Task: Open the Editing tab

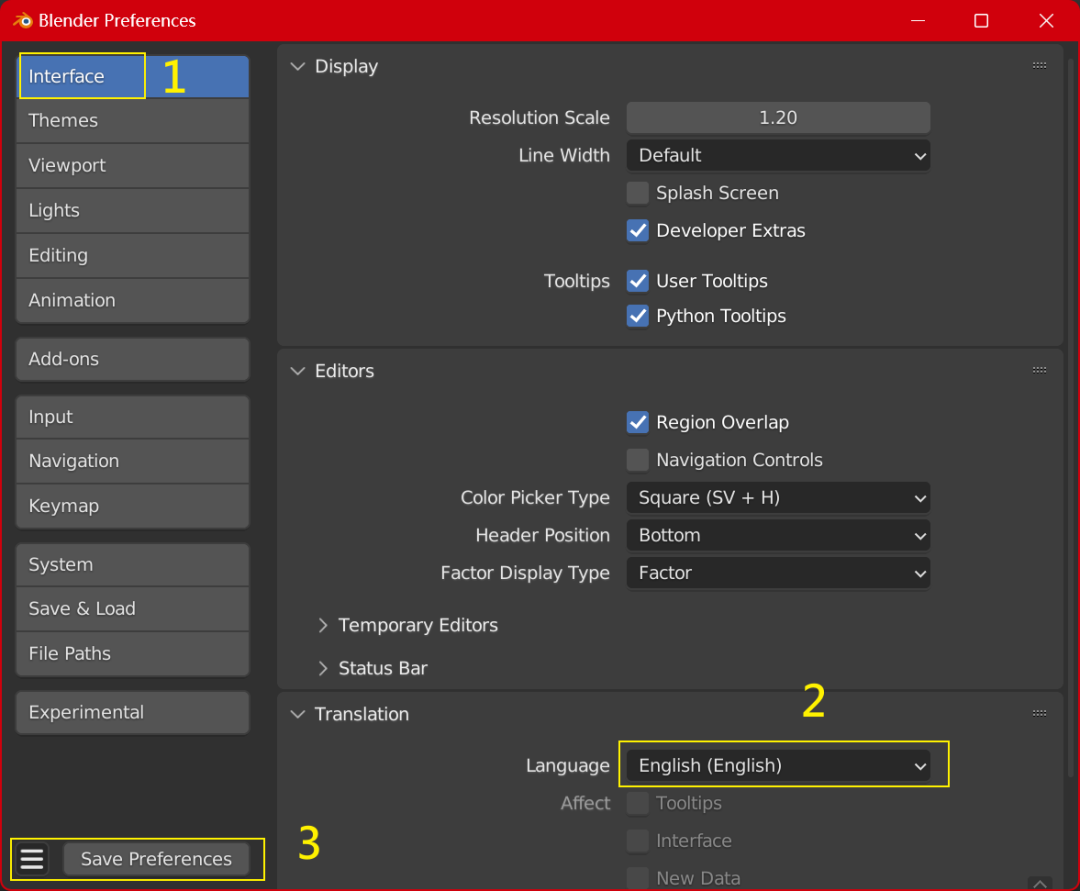Action: (x=133, y=255)
